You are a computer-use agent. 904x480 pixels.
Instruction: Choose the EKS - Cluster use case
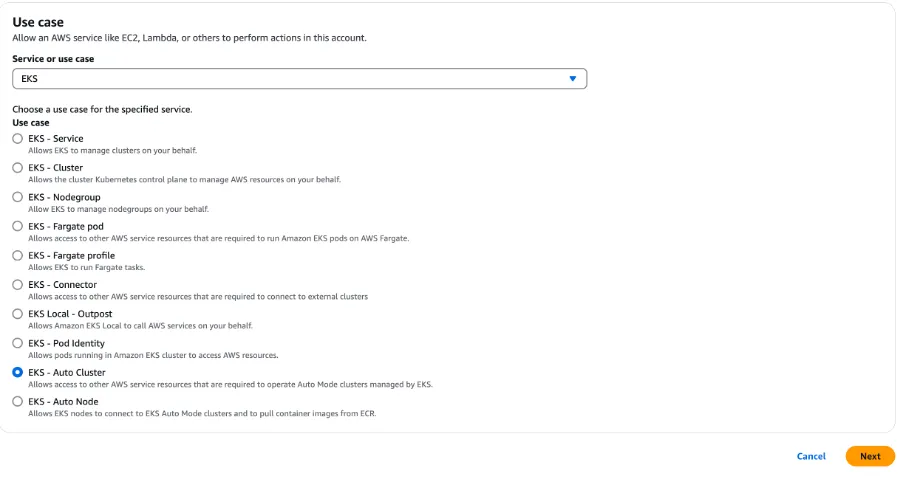click(x=18, y=168)
